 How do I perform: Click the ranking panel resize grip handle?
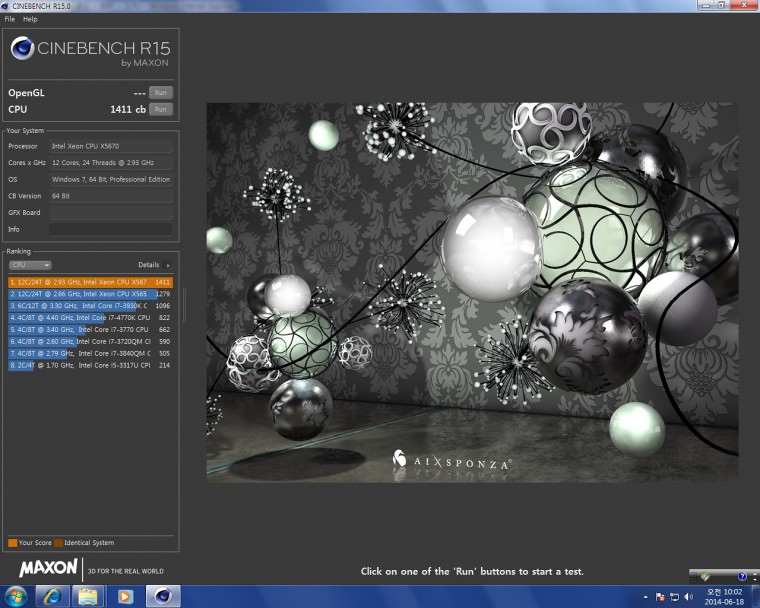click(x=184, y=305)
